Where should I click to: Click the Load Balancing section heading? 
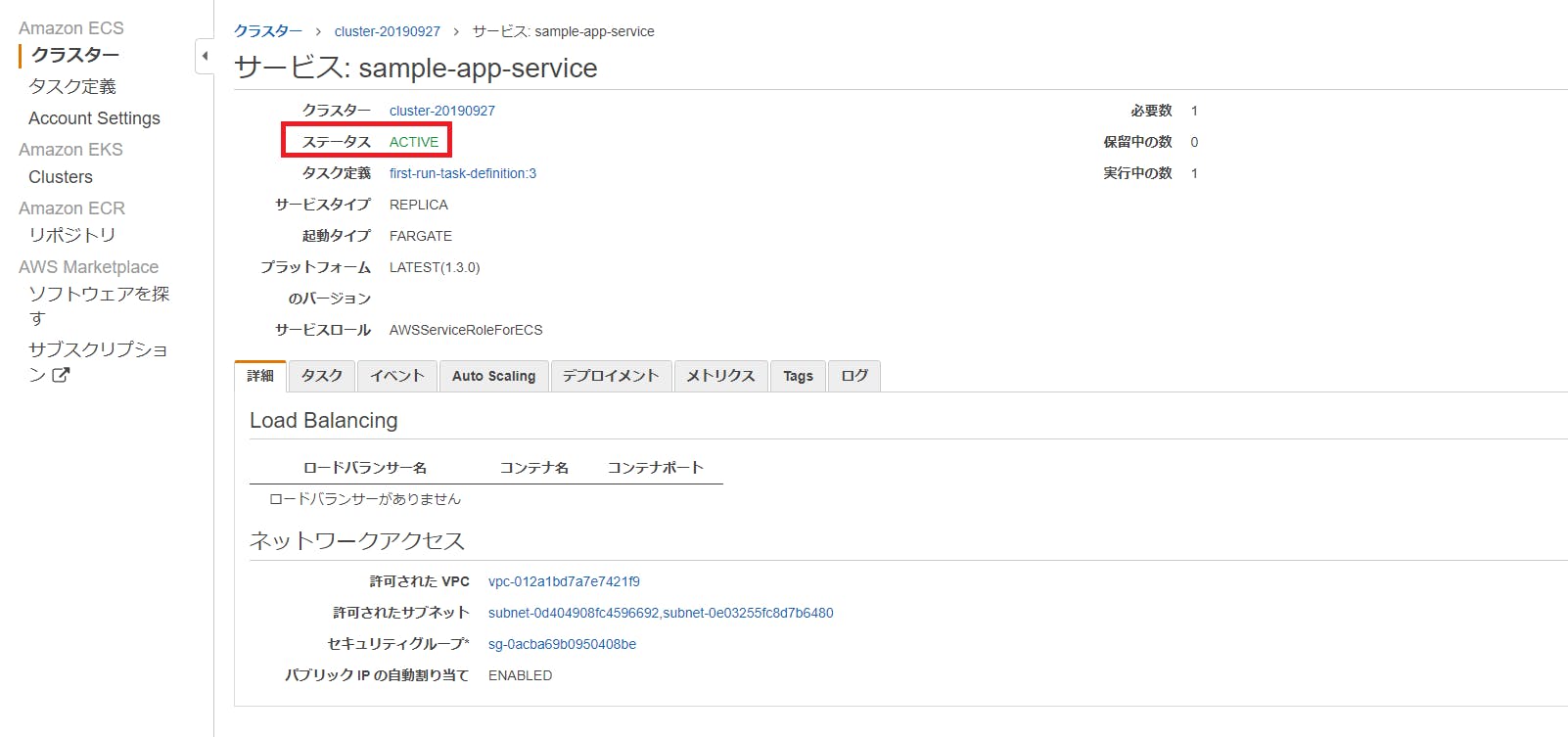click(324, 421)
